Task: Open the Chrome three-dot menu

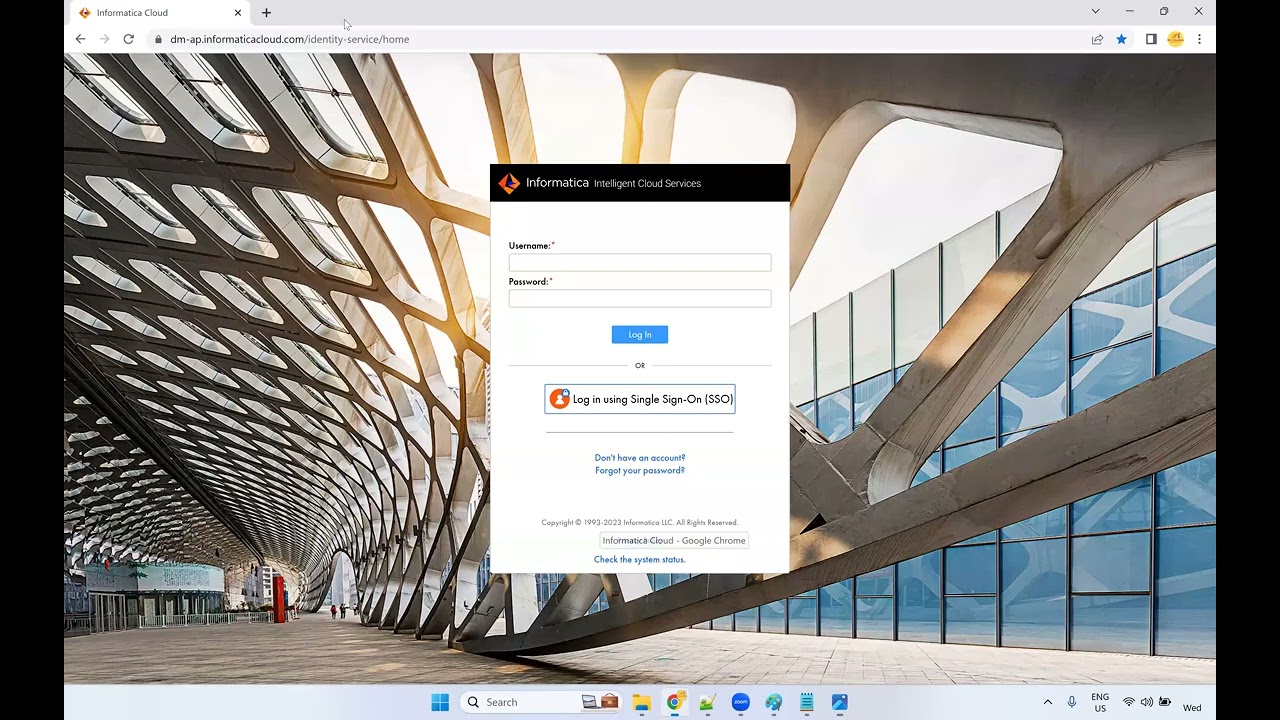Action: pyautogui.click(x=1199, y=39)
